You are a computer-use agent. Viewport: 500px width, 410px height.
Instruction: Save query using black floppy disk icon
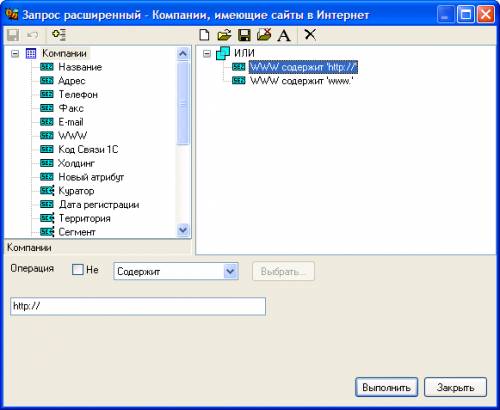[x=244, y=35]
